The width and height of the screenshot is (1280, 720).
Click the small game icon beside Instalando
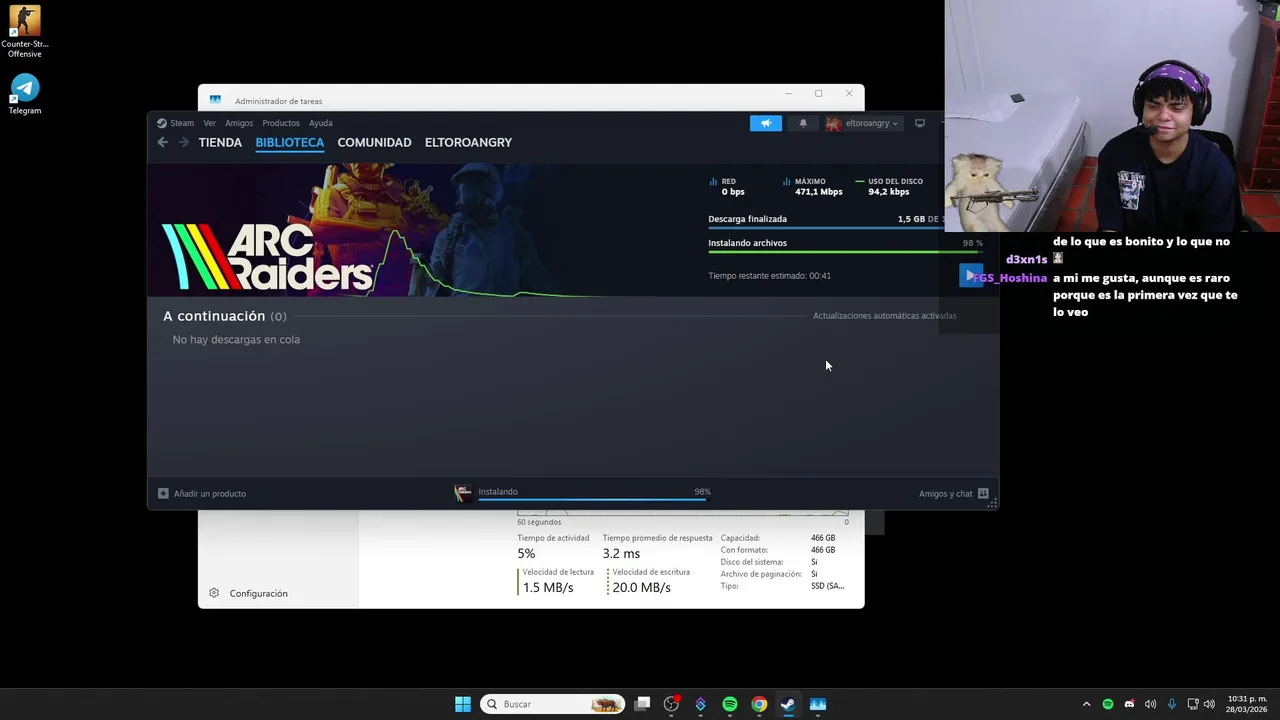[x=463, y=493]
